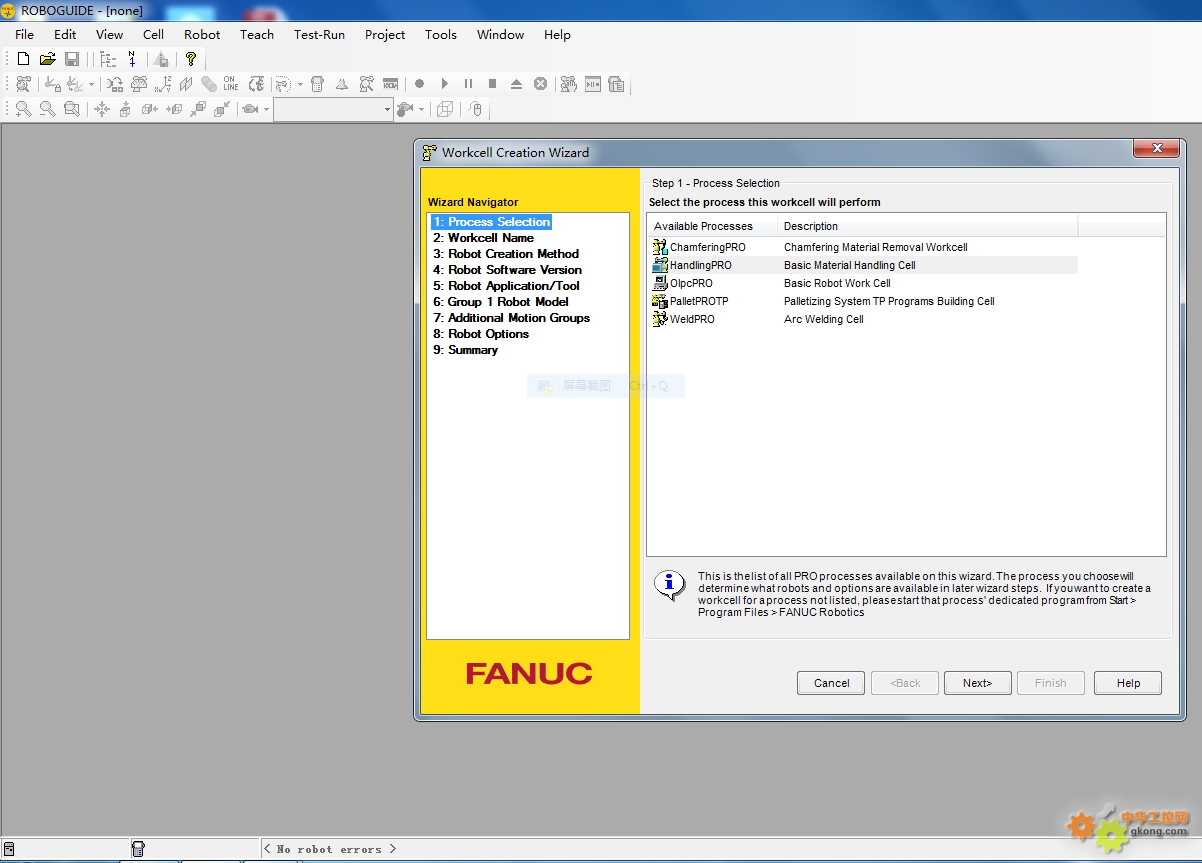Click the Abort circled X icon
The image size is (1202, 863).
pyautogui.click(x=540, y=84)
